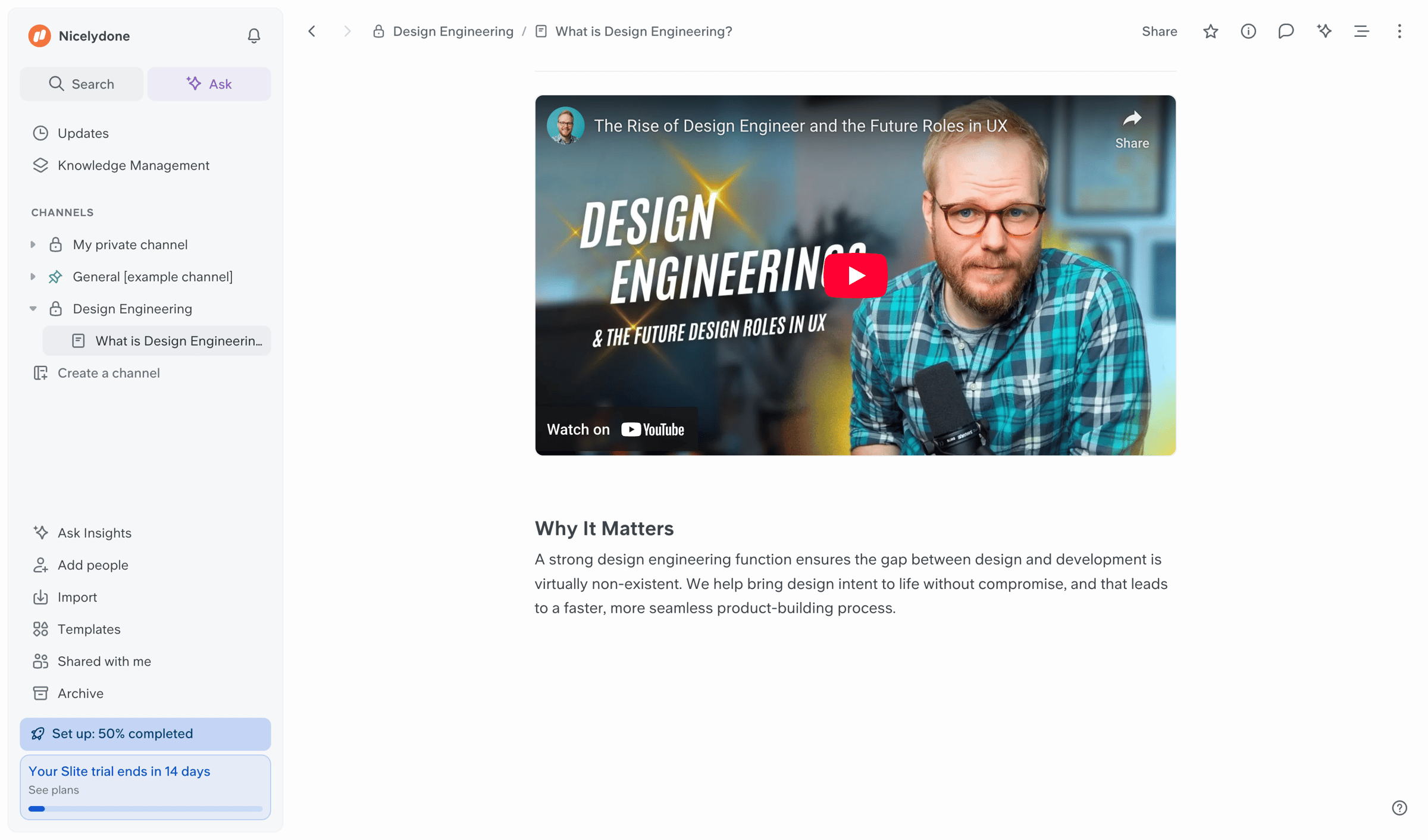Click What is Design Engineering? breadcrumb

(x=644, y=32)
